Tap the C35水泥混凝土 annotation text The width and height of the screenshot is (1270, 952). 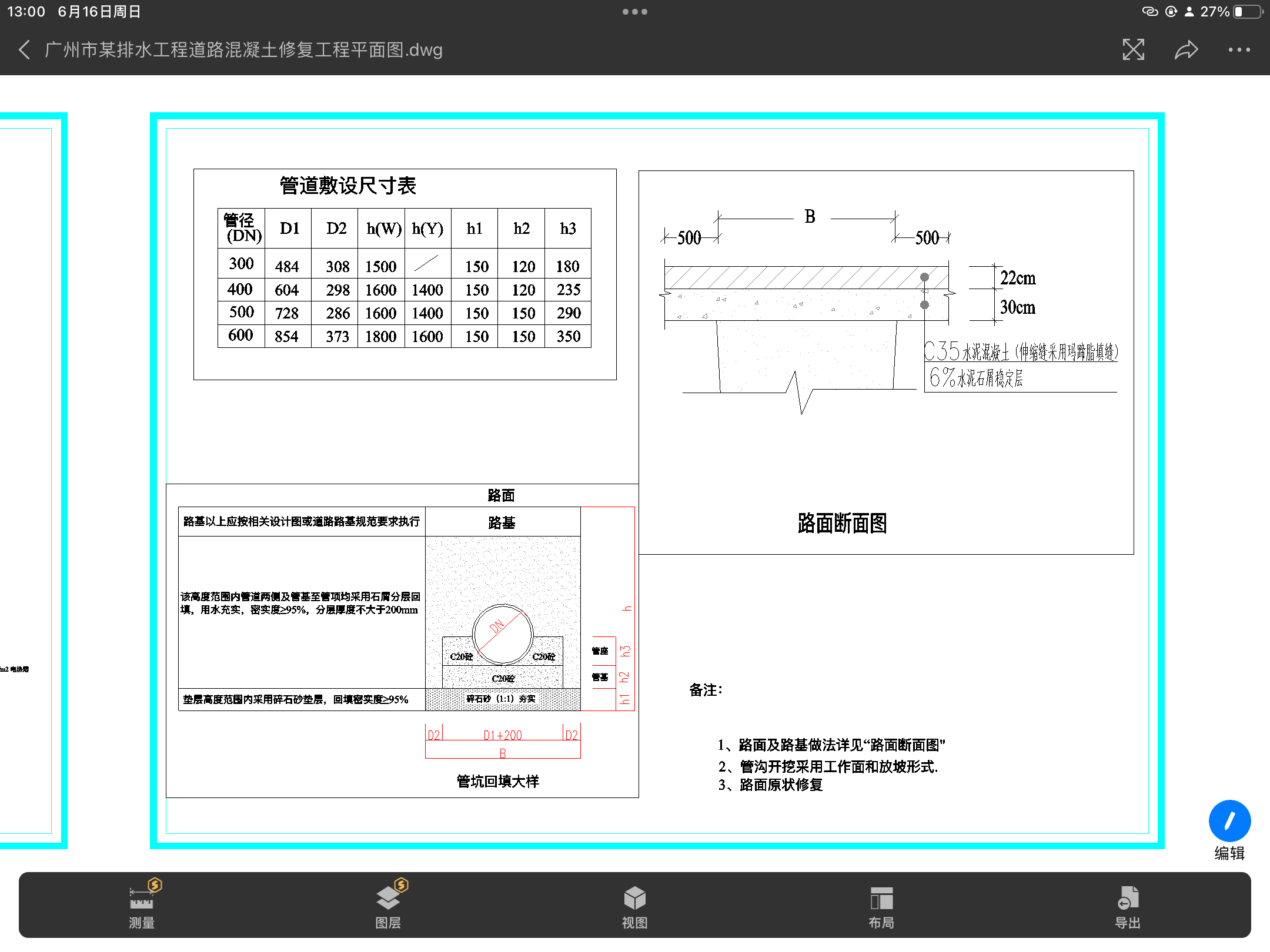1021,351
